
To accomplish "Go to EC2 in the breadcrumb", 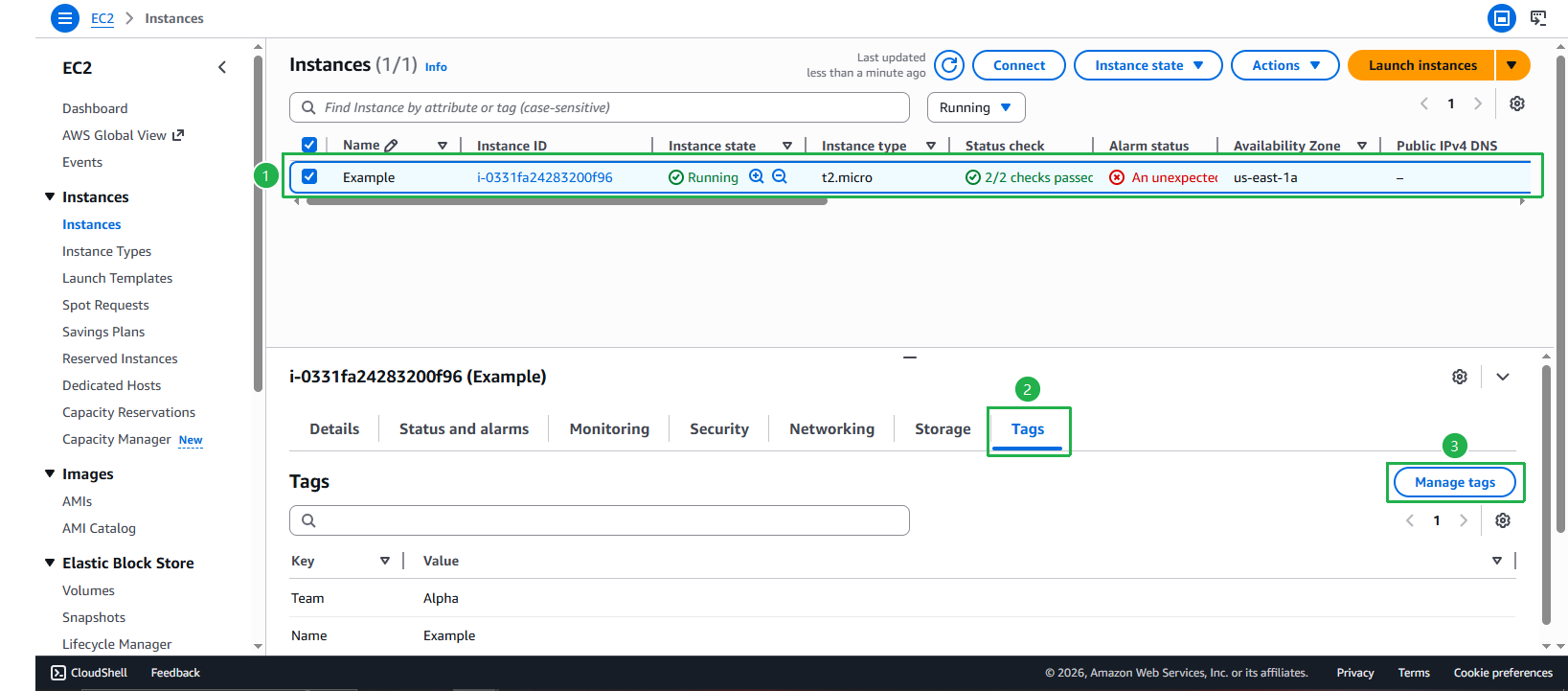I will 102,18.
